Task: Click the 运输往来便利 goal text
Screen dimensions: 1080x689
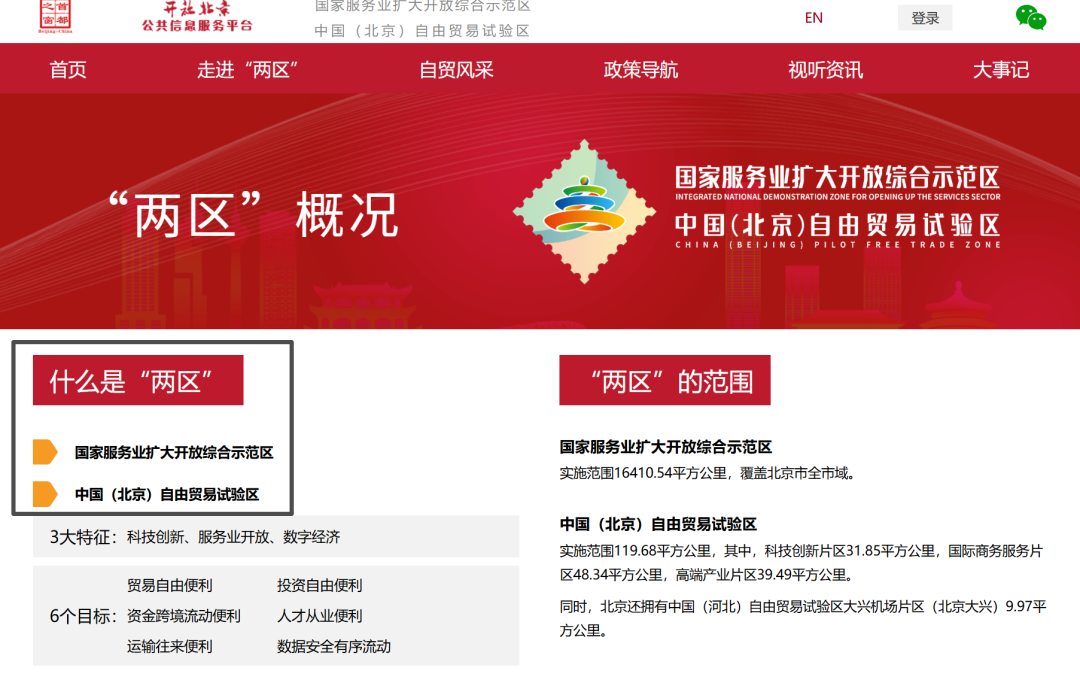Action: coord(169,646)
